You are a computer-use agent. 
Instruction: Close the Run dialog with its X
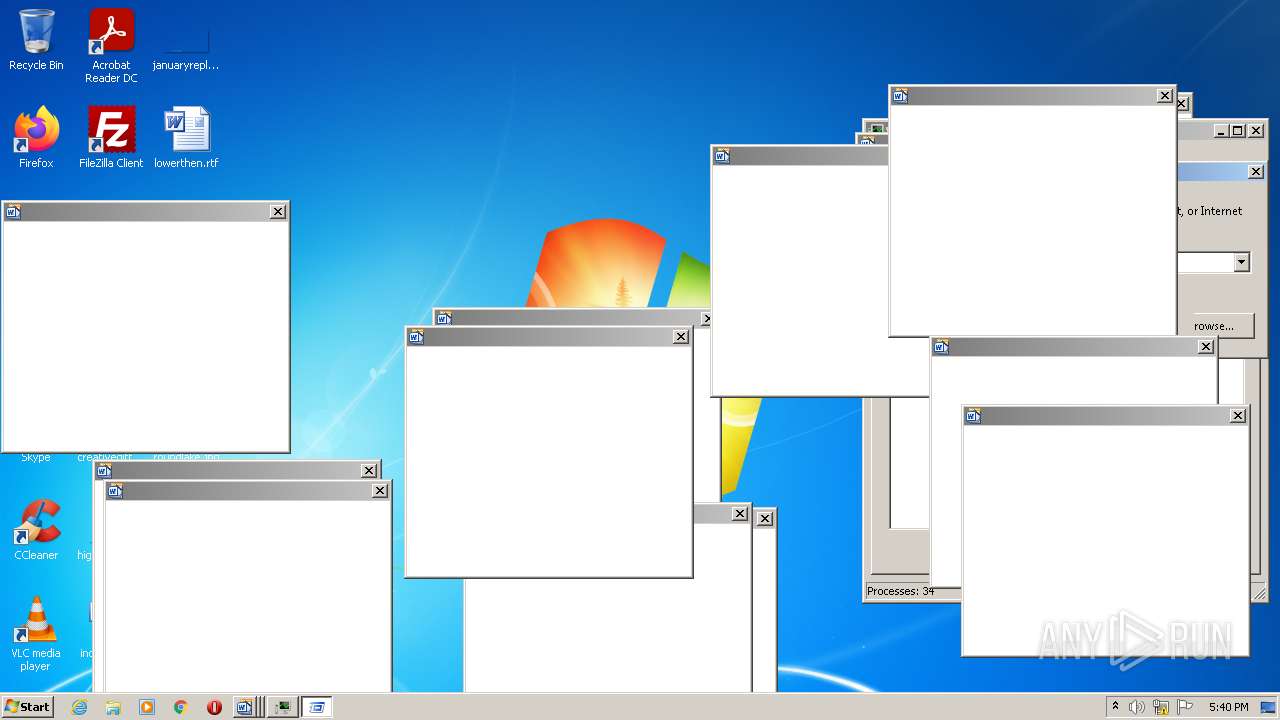1256,172
